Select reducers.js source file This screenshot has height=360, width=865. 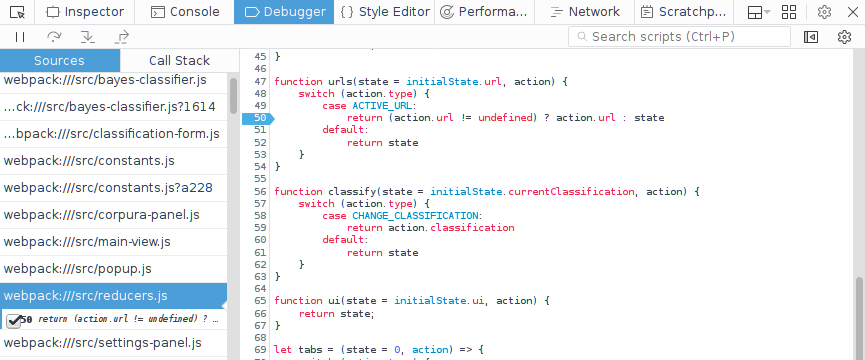point(113,296)
